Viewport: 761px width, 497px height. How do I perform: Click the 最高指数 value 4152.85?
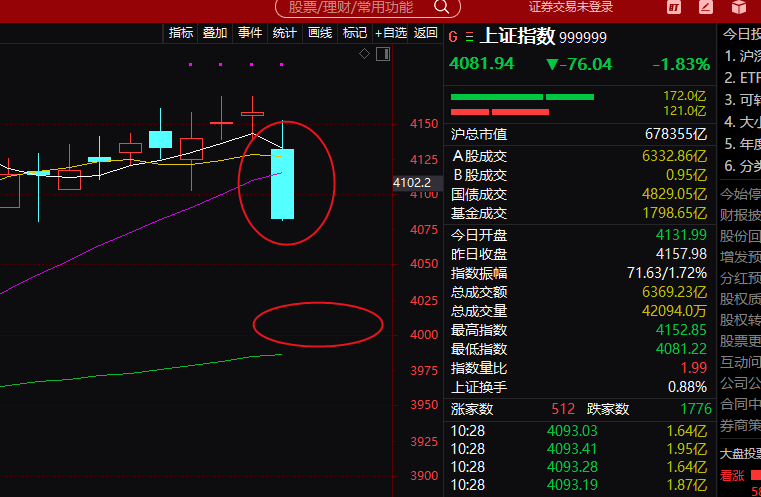coord(681,330)
